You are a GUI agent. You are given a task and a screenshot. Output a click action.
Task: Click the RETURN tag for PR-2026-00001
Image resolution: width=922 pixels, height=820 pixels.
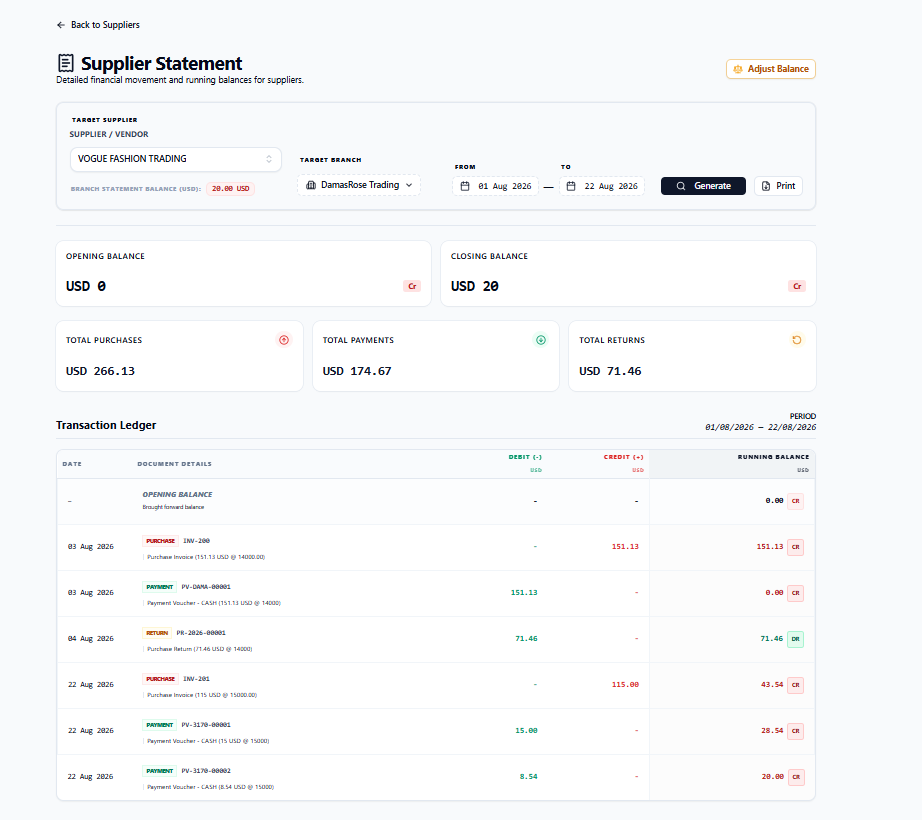coord(157,633)
